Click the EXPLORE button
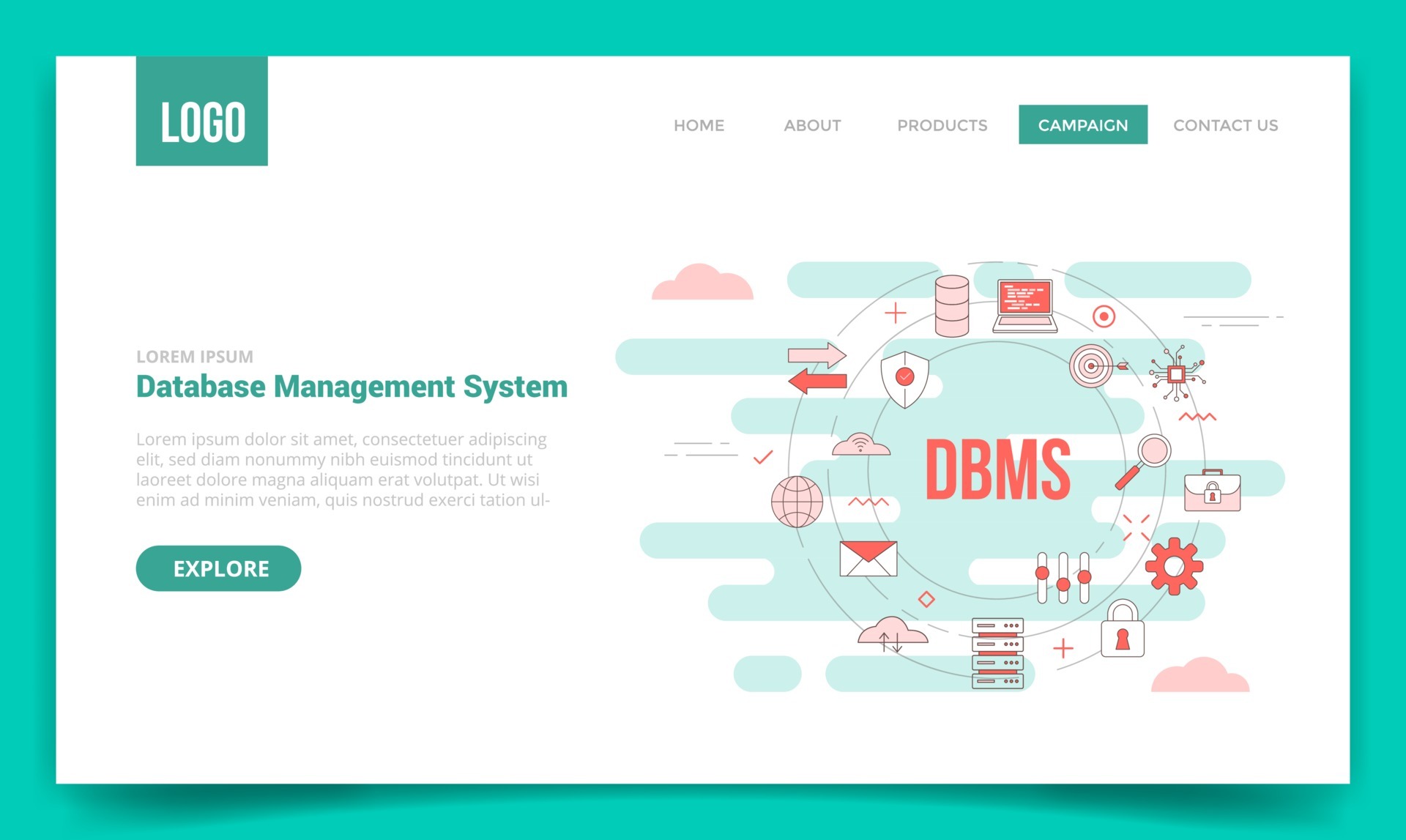 coord(218,568)
